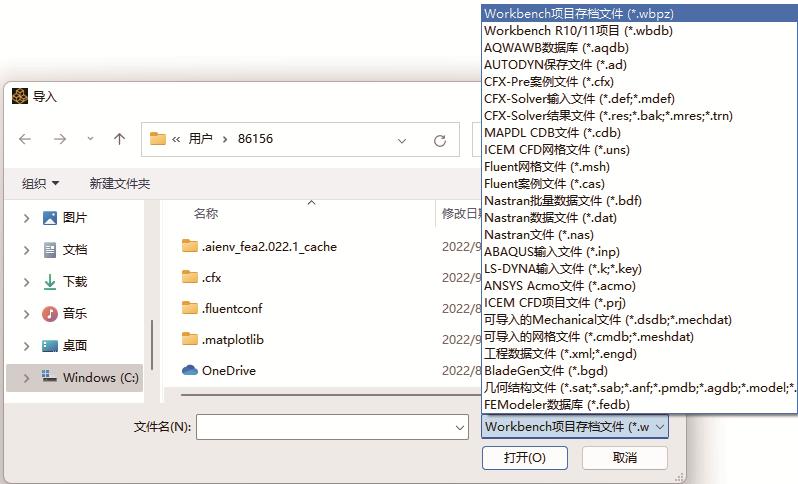Image resolution: width=798 pixels, height=484 pixels.
Task: Choose LS-DYNA输入文件 (*.k;*.key) option
Action: 639,269
